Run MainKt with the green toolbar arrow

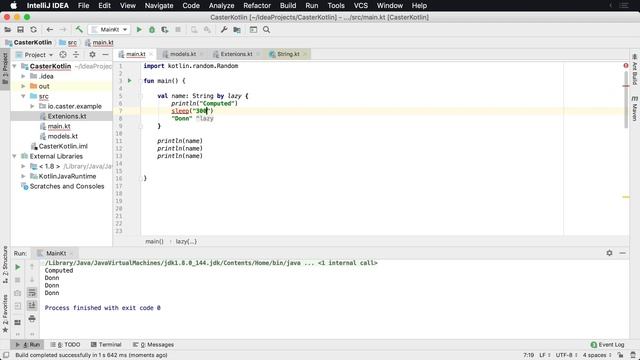click(139, 30)
